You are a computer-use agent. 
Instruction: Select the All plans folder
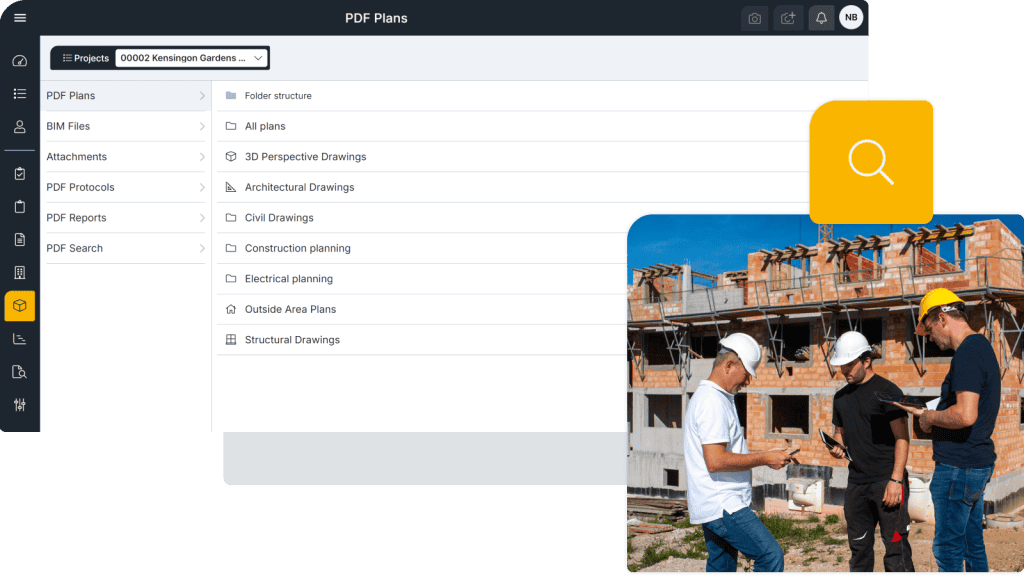pos(265,126)
